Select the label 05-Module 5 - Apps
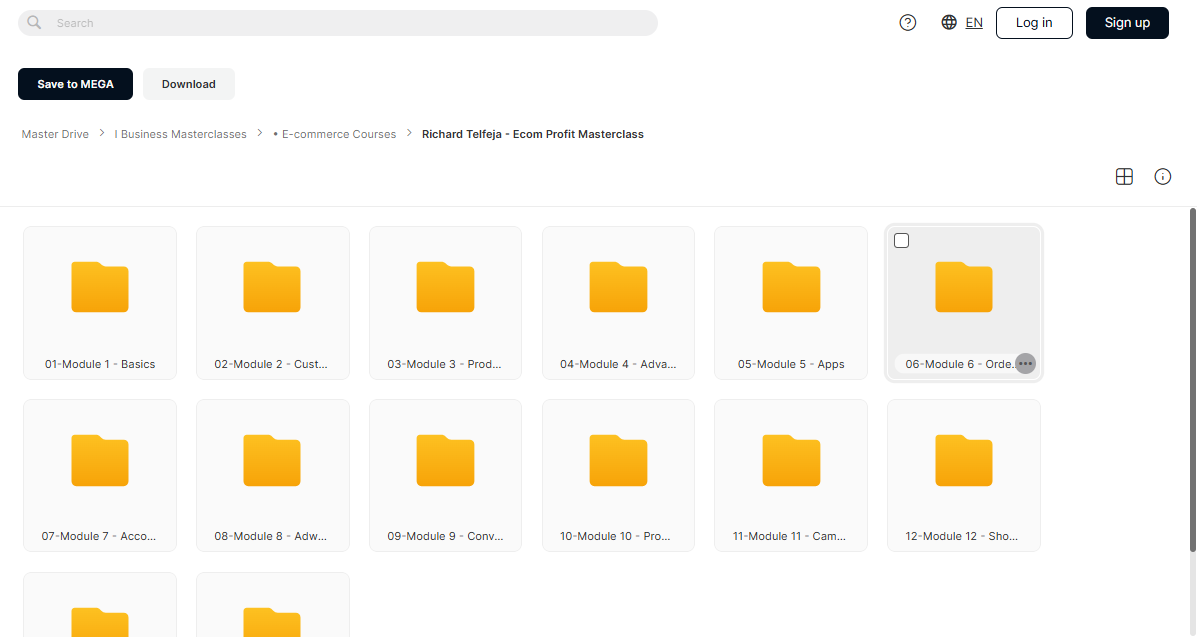This screenshot has width=1197, height=637. click(x=792, y=364)
